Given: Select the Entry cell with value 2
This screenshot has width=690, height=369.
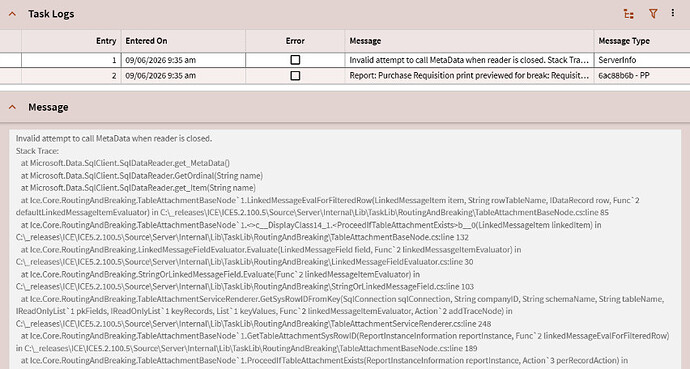Looking at the screenshot, I should pyautogui.click(x=71, y=76).
